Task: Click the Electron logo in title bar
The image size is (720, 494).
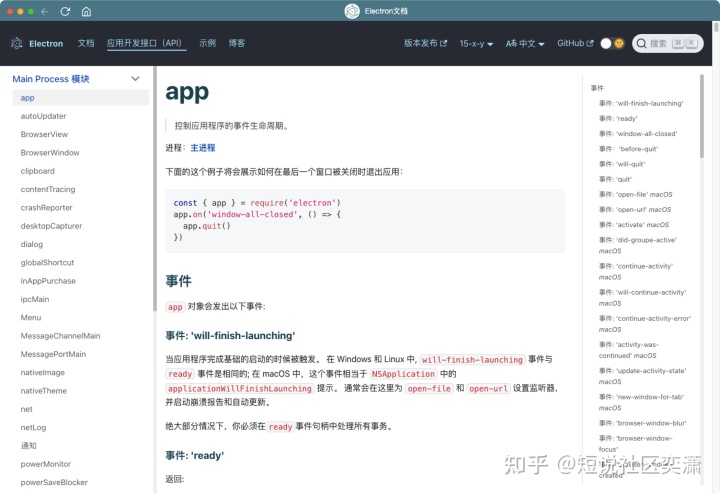Action: pyautogui.click(x=352, y=11)
